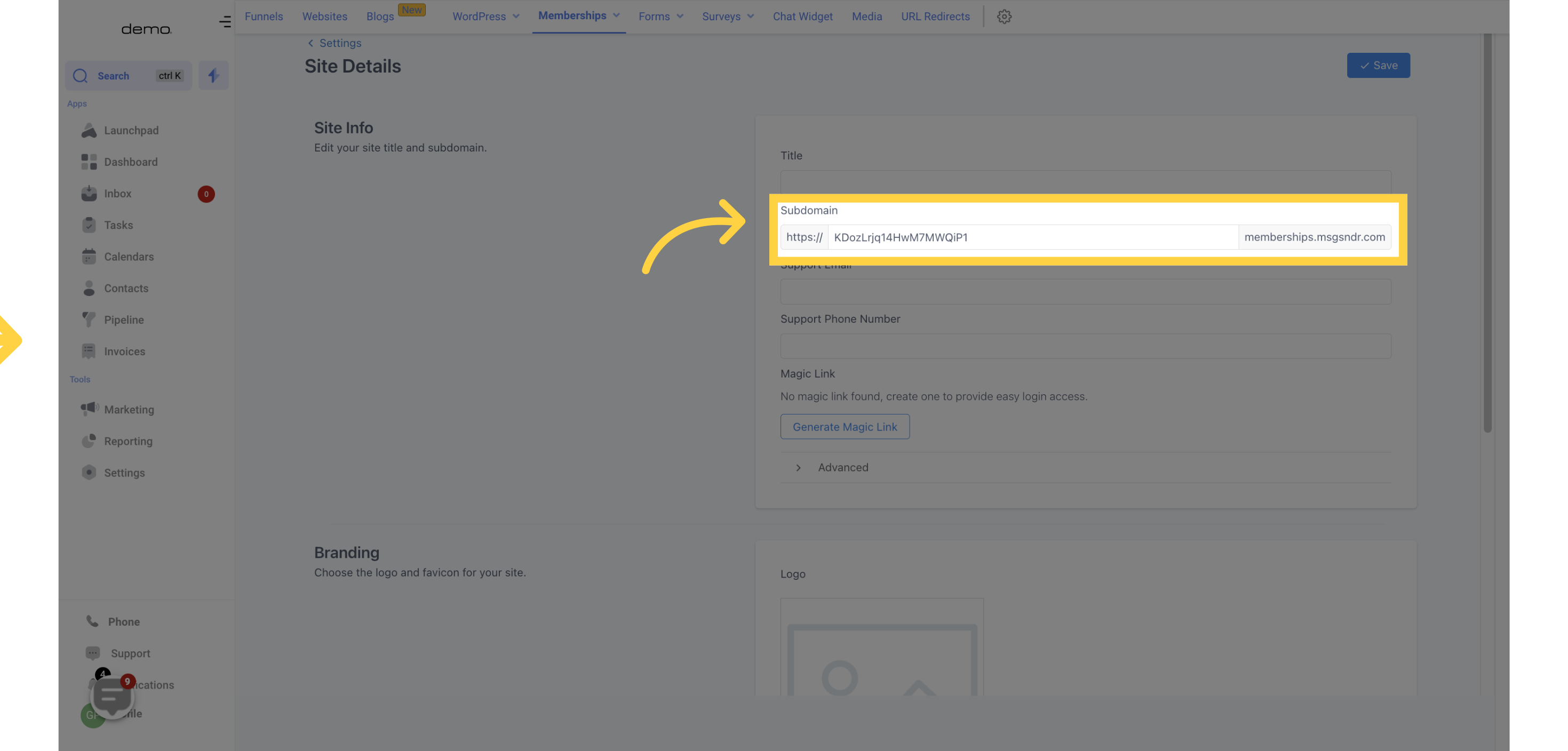Click the Inbox unread count badge
This screenshot has height=751, width=1568.
click(x=206, y=194)
